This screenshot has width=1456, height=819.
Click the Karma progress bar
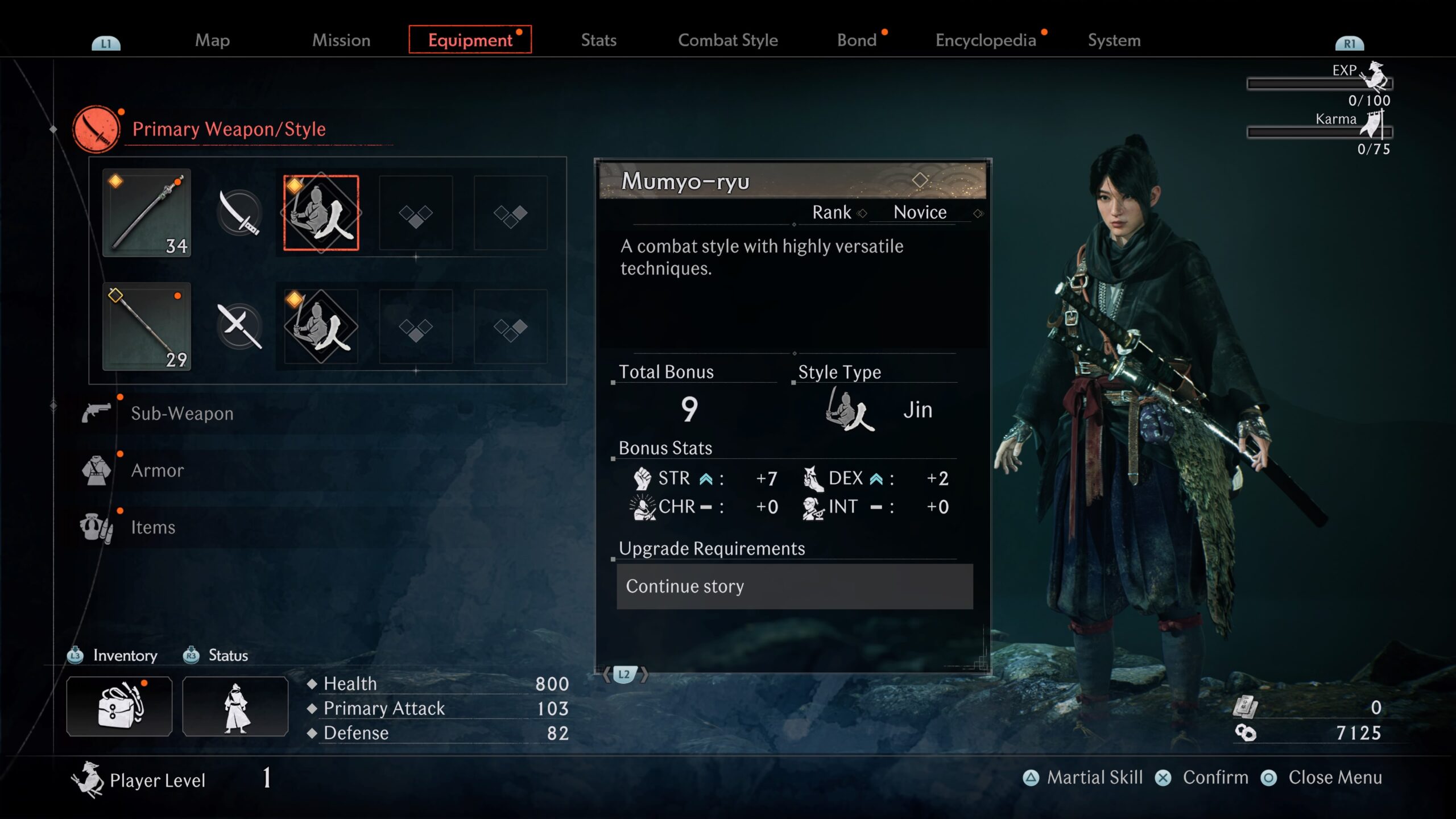tap(1319, 133)
